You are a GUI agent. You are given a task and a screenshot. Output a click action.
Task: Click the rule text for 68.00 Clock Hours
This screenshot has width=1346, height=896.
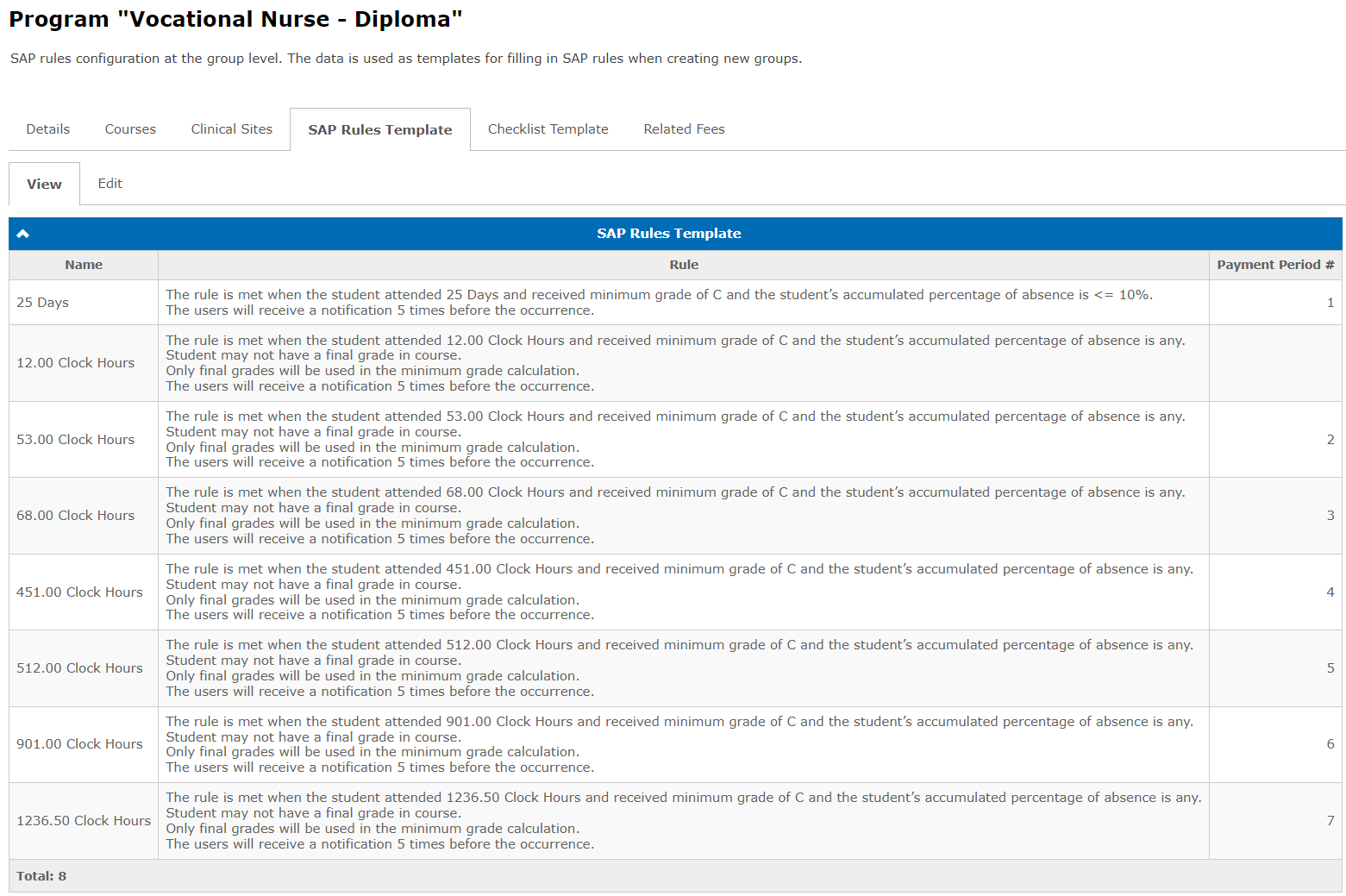(675, 516)
